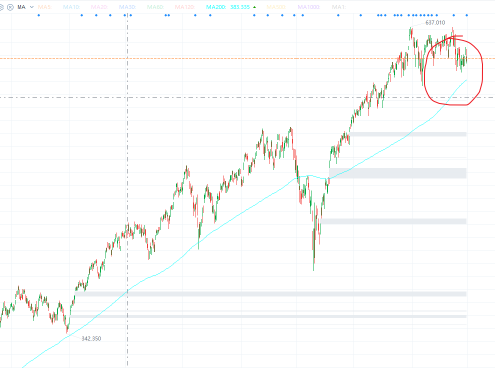Click the circled play icon beside MA

coord(10,7)
